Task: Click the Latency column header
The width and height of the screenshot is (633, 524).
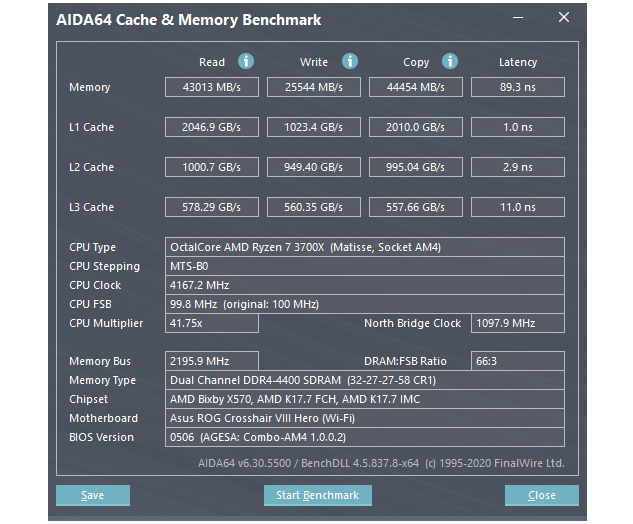Action: [518, 63]
